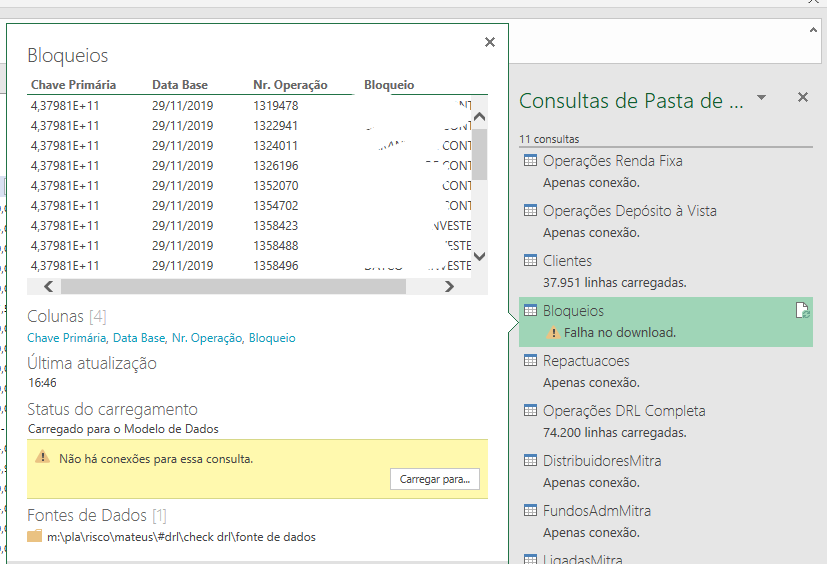834x564 pixels.
Task: Click the cell with operation number 1352070
Action: (276, 186)
